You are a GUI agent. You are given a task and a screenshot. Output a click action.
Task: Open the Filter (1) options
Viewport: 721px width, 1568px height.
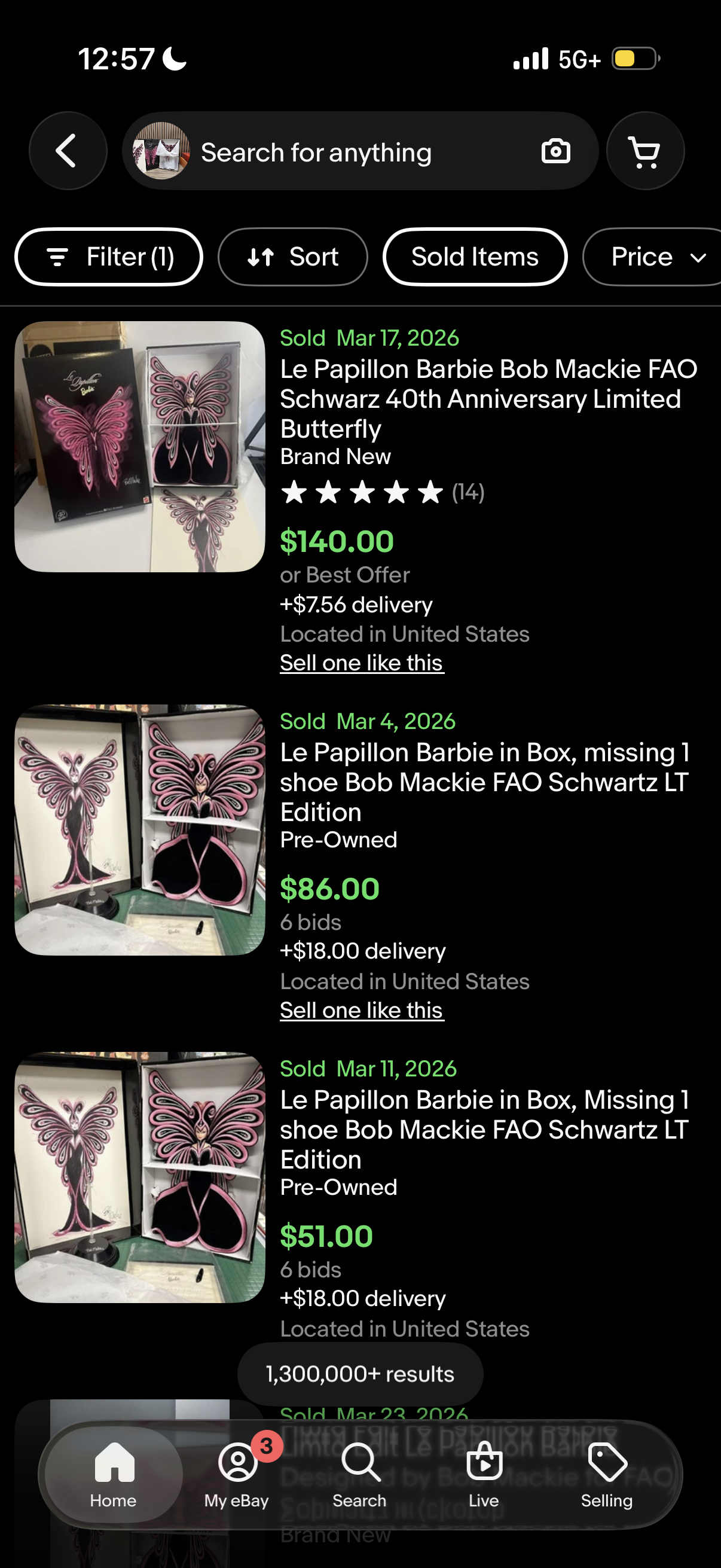pos(108,257)
